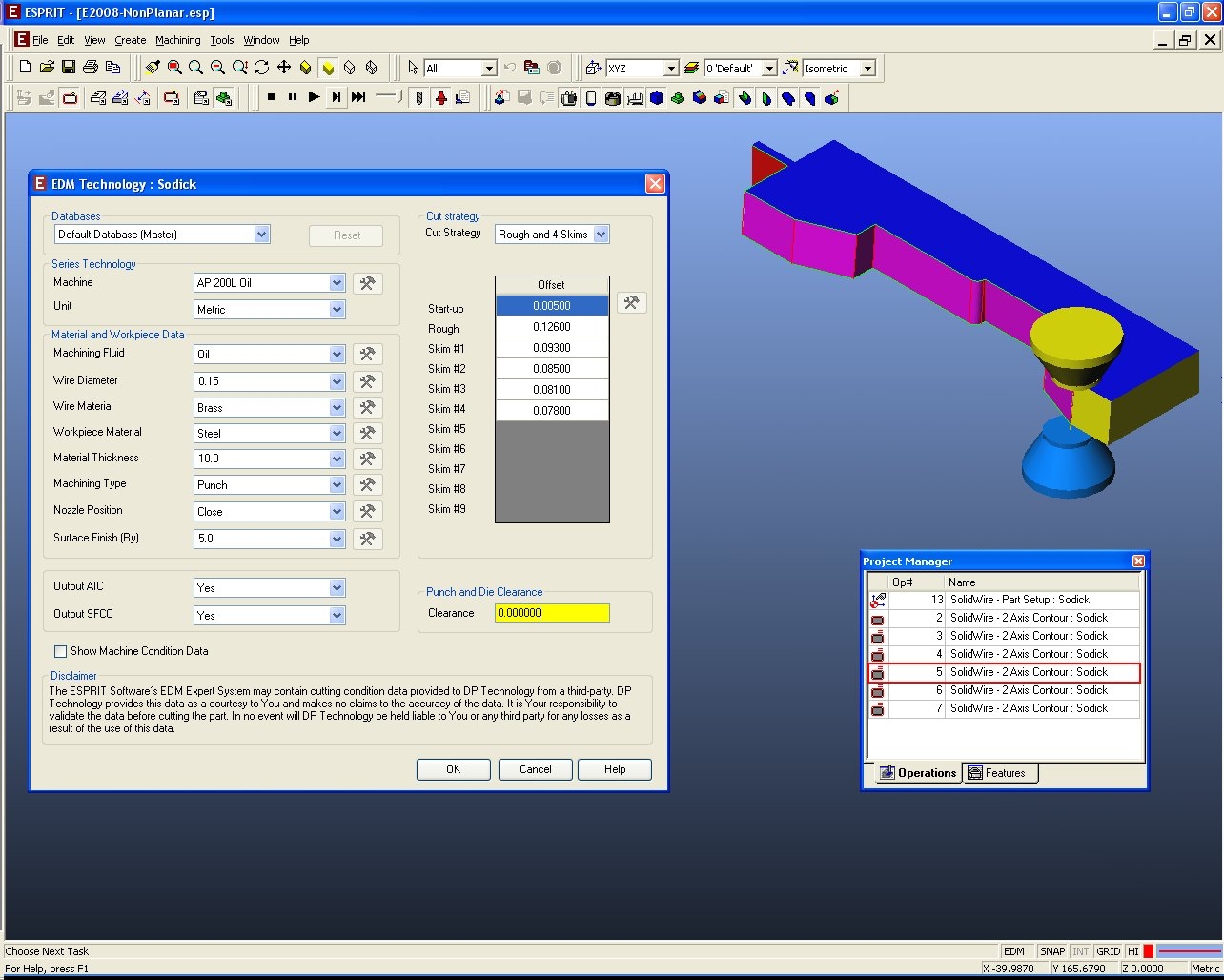Click the Help button in EDM dialog
Screen dimensions: 1224x980
pyautogui.click(x=615, y=769)
